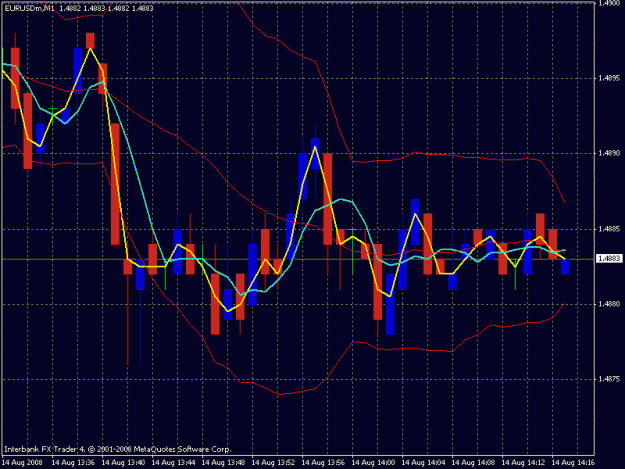Click the Interbank FX Trader copyright text
The width and height of the screenshot is (625, 469).
coord(118,449)
